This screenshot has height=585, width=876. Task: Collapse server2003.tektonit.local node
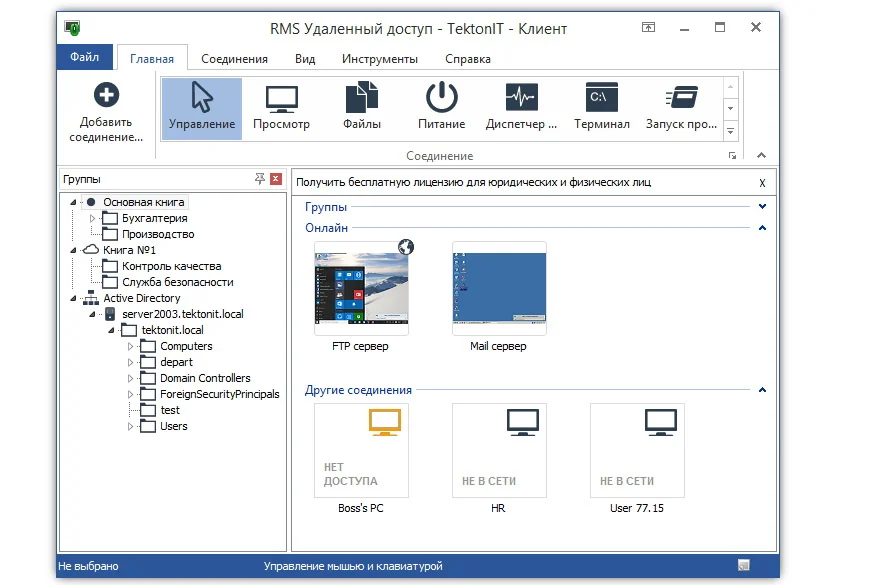click(x=92, y=315)
